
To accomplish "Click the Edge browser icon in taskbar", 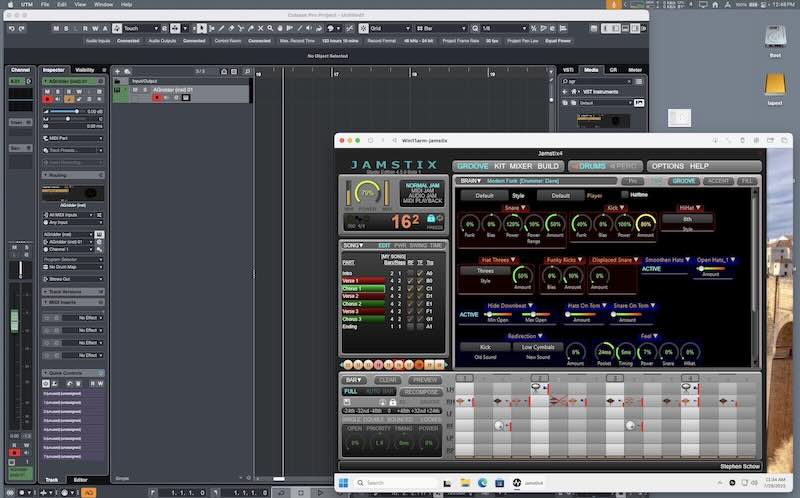I will coord(480,483).
